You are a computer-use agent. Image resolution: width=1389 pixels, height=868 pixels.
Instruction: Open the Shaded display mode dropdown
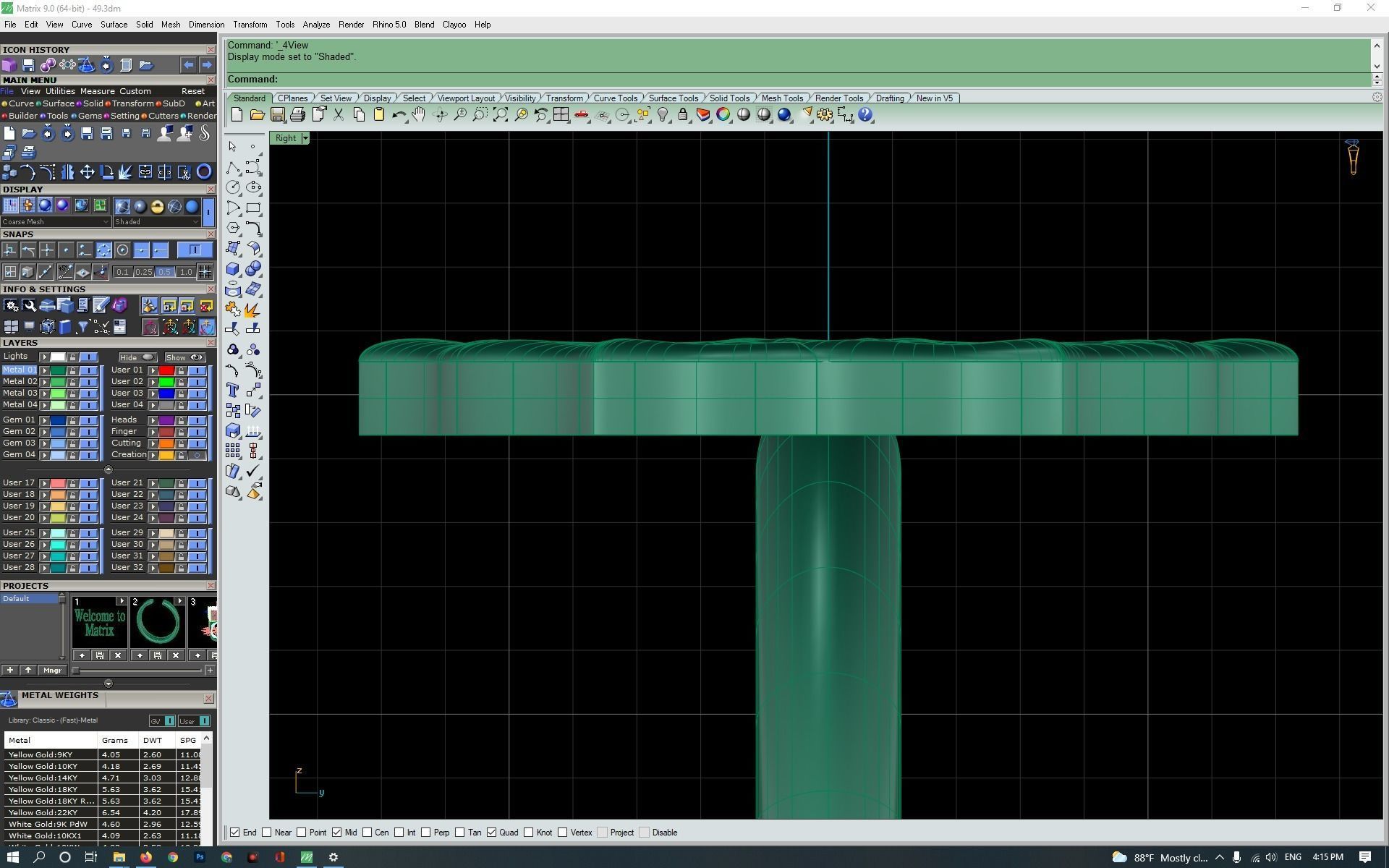(195, 222)
